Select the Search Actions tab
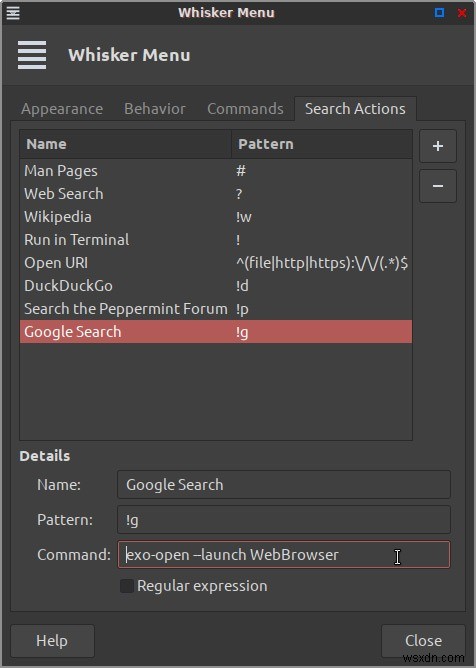Screen dimensions: 476x668 click(x=355, y=109)
